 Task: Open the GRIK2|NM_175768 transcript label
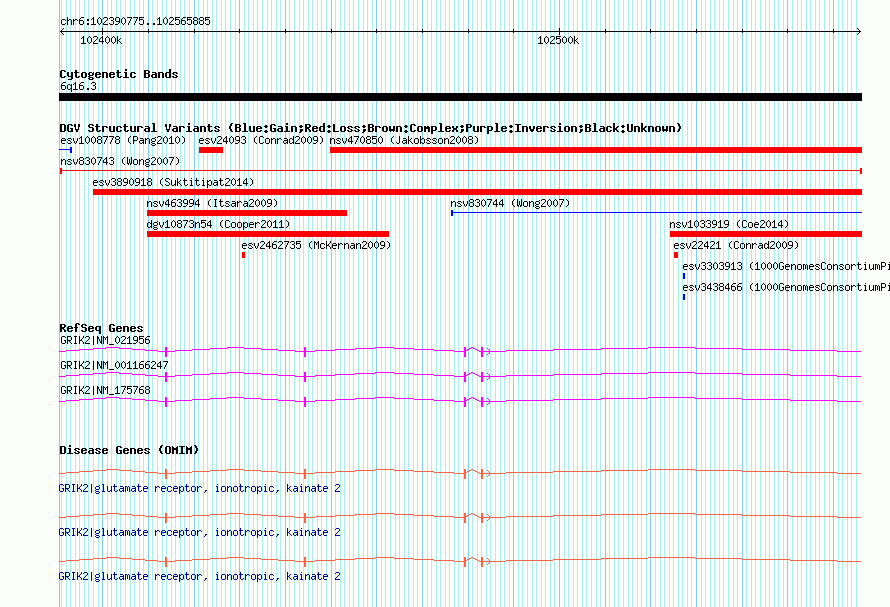click(x=105, y=390)
